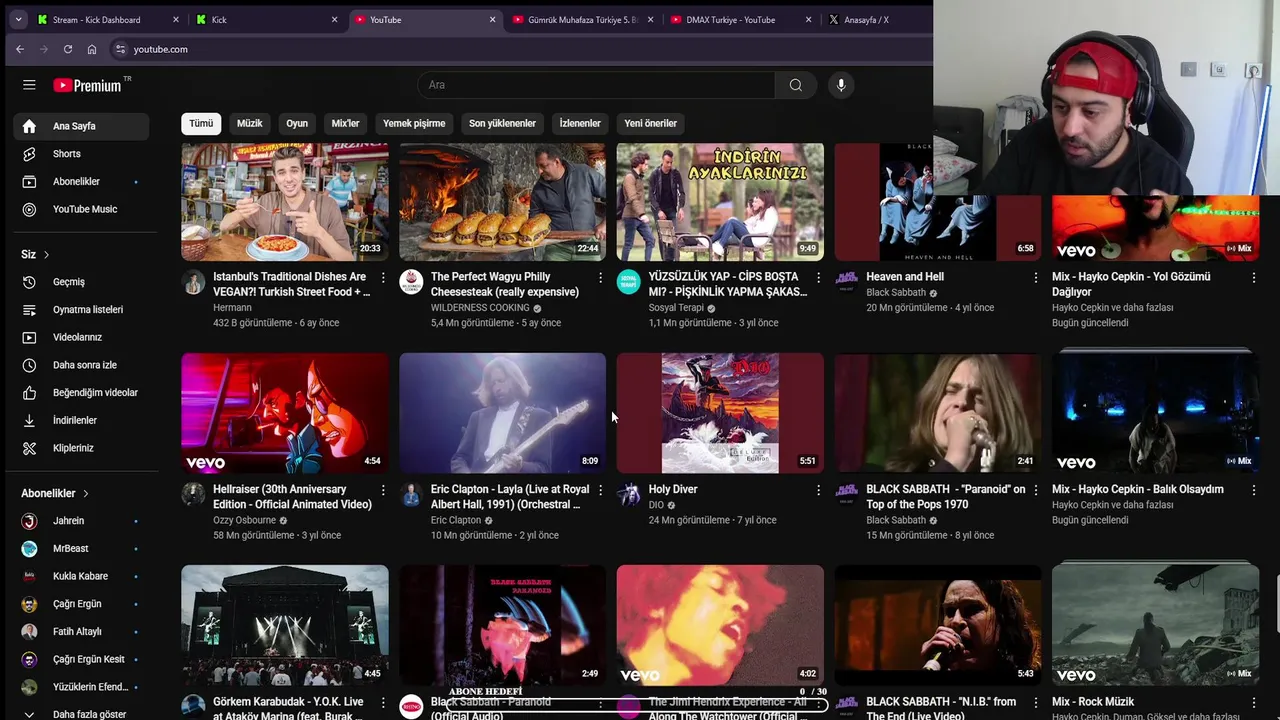Reload the page
Viewport: 1280px width, 720px height.
pyautogui.click(x=68, y=49)
